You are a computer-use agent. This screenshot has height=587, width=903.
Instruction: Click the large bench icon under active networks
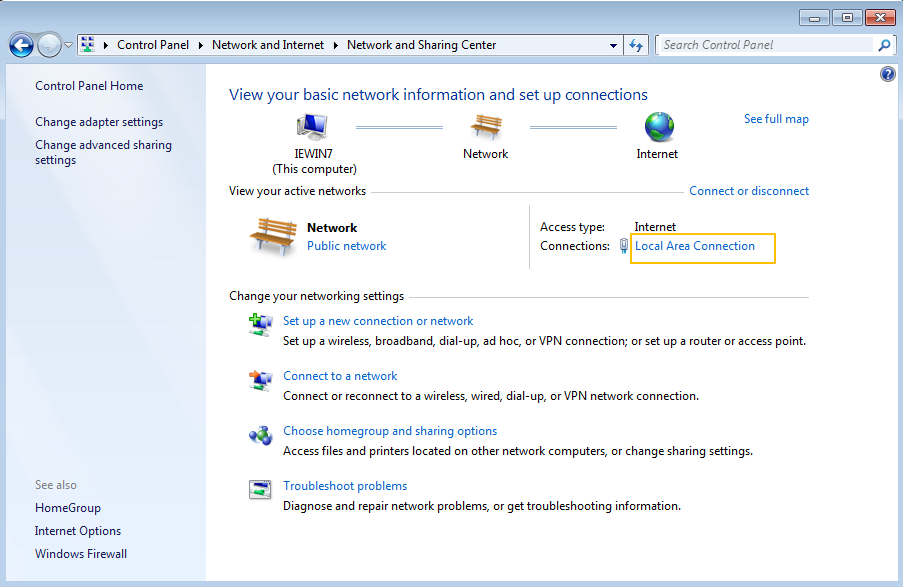273,236
